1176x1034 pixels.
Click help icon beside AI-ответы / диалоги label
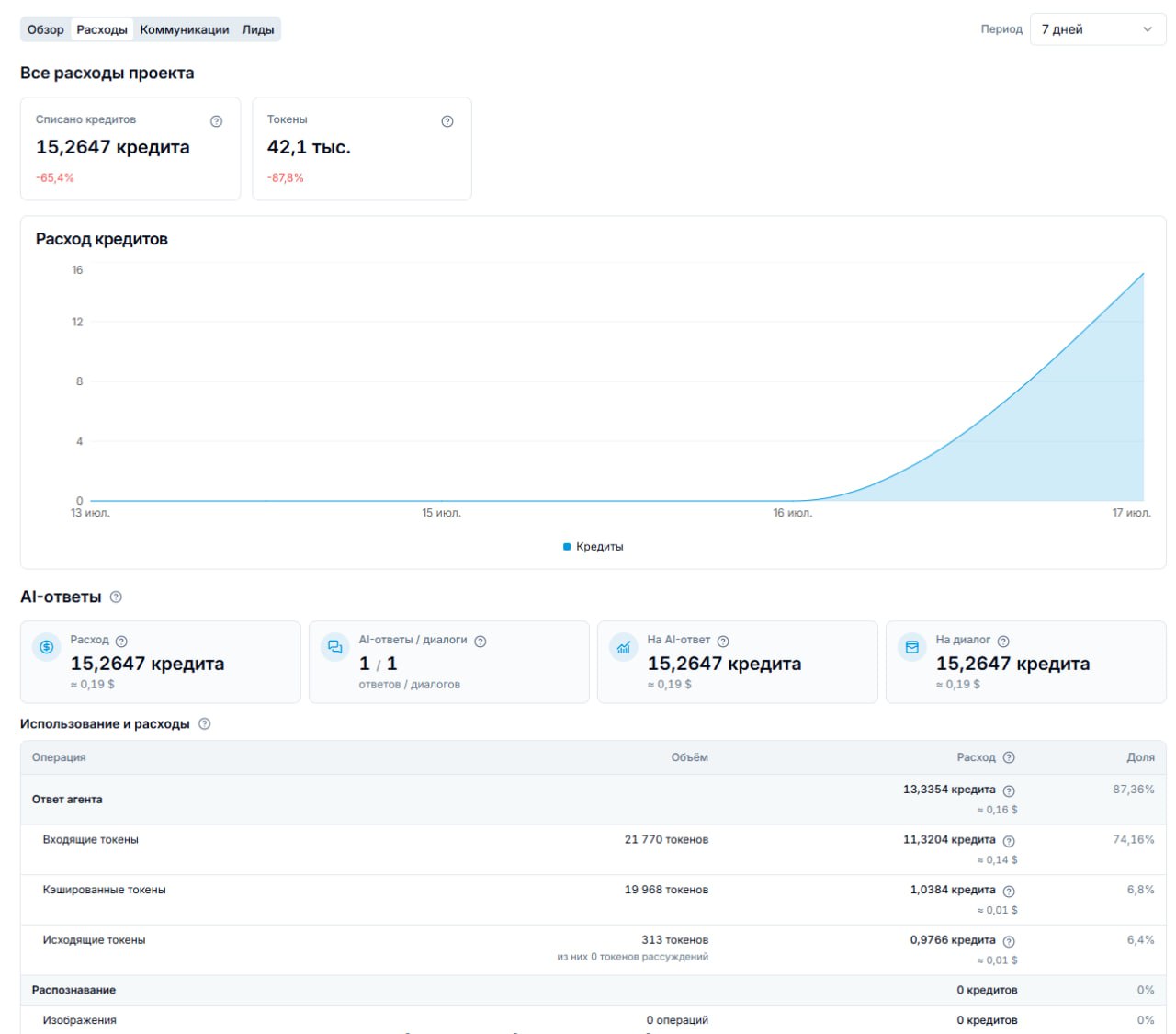[x=481, y=641]
